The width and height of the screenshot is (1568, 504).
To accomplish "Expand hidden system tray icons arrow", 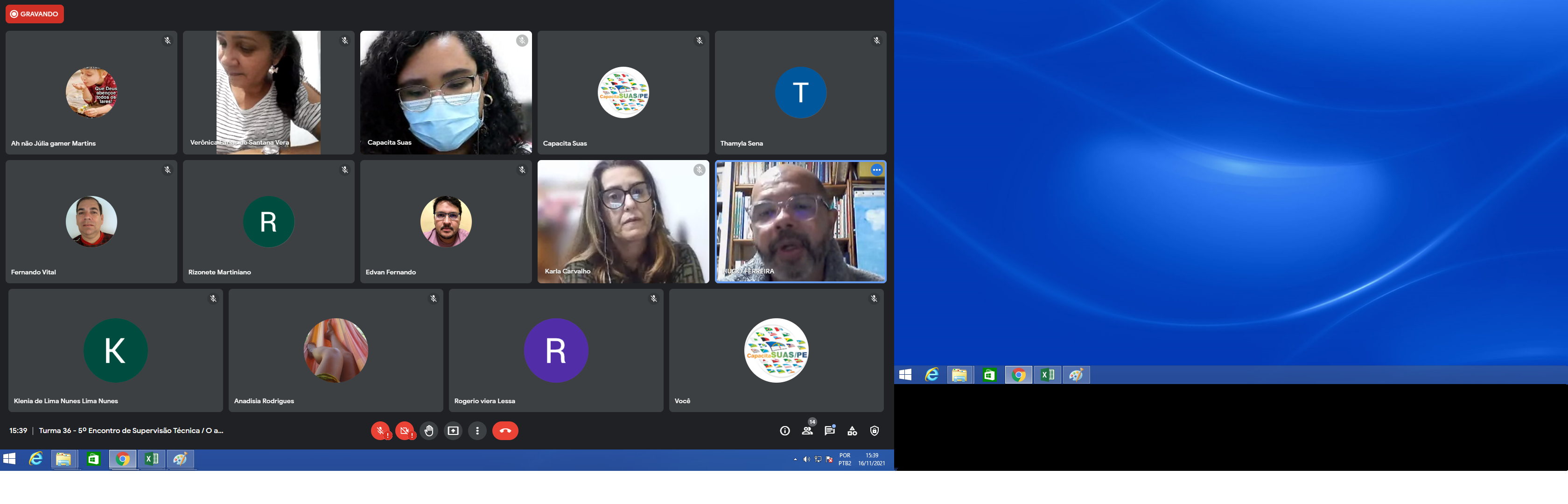I will pyautogui.click(x=796, y=460).
